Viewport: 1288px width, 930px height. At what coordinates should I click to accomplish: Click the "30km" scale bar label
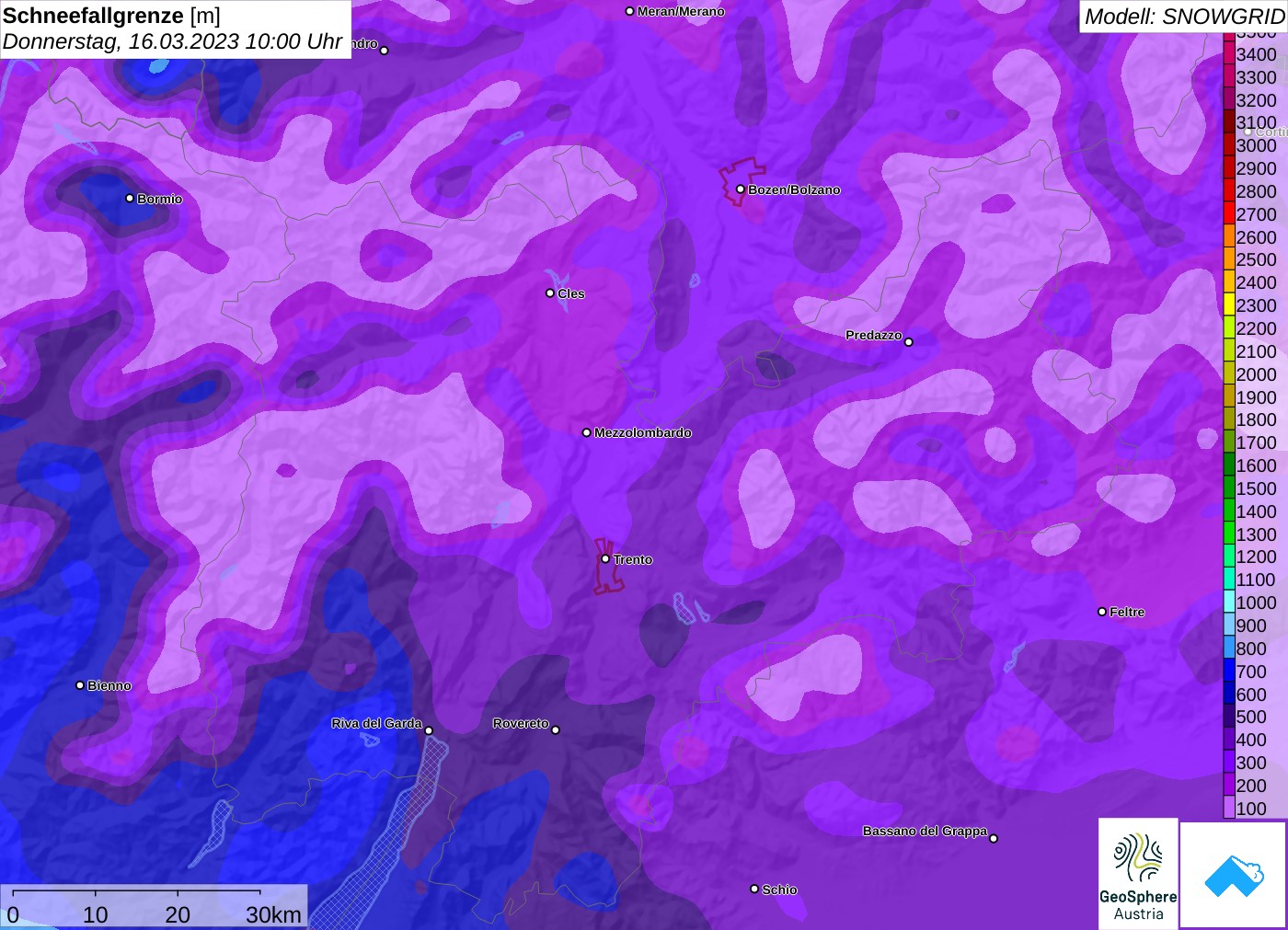[x=273, y=914]
